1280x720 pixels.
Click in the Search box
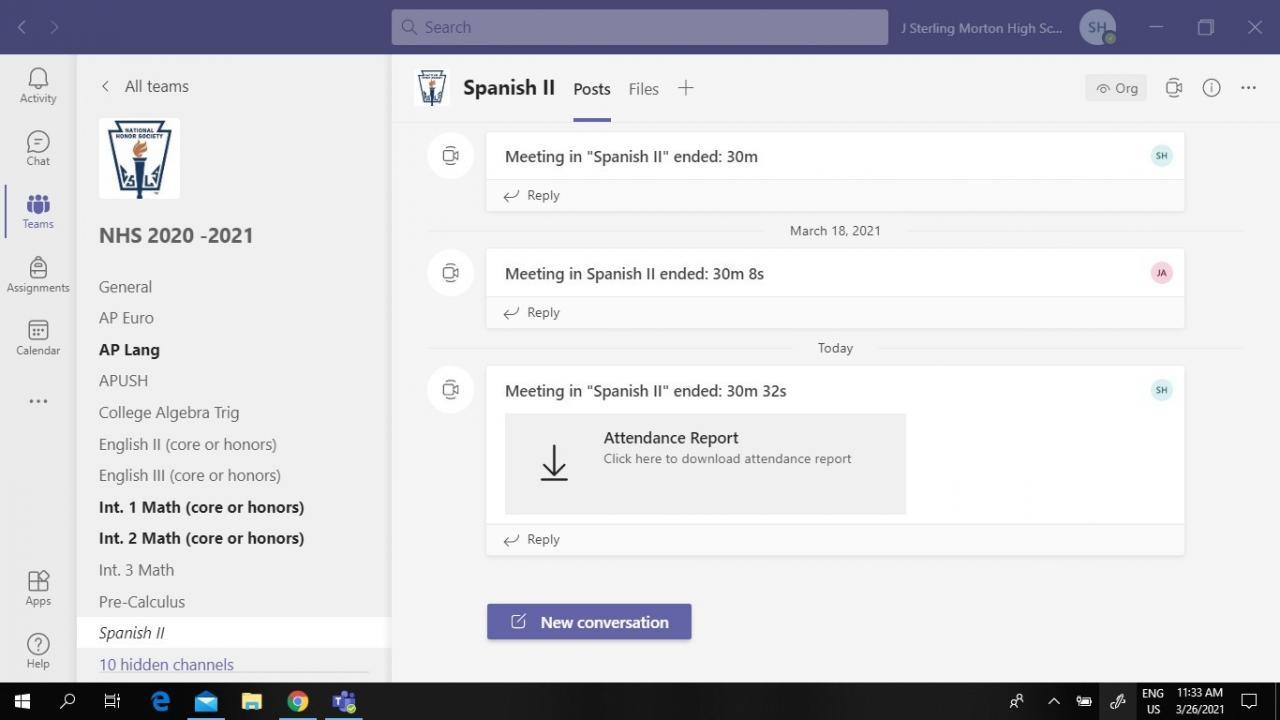coord(640,27)
